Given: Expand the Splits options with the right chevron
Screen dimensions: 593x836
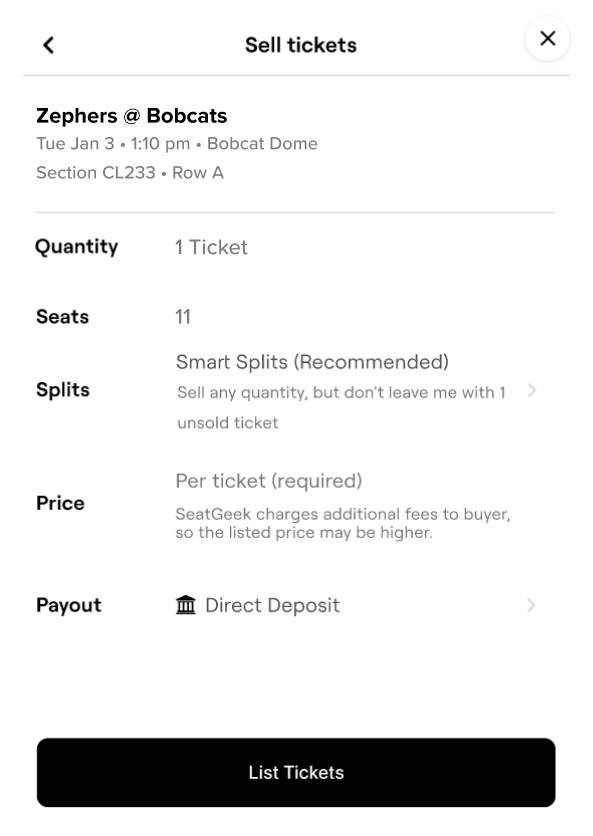Looking at the screenshot, I should click(x=531, y=390).
